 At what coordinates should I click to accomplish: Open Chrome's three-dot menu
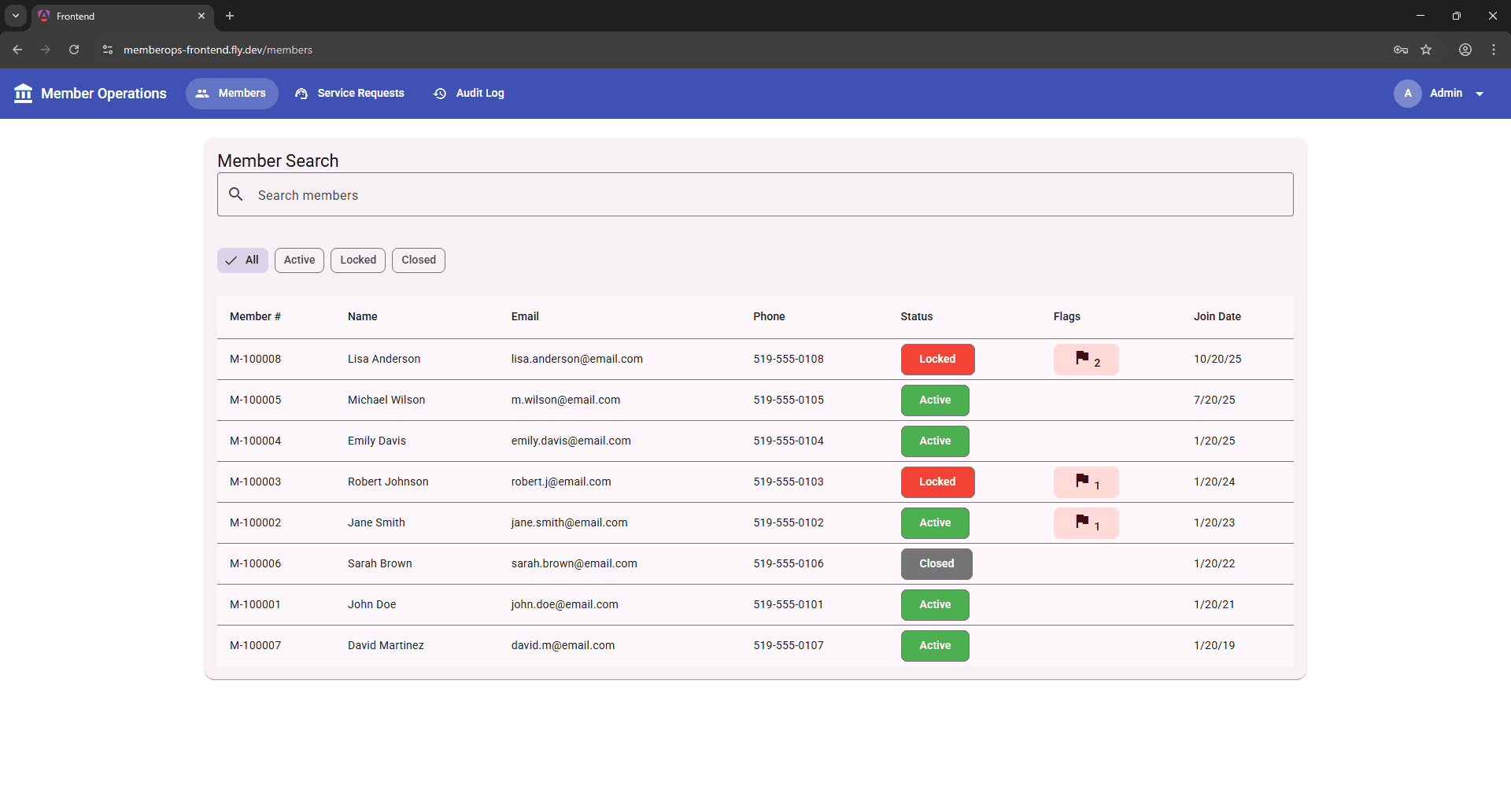pyautogui.click(x=1493, y=49)
